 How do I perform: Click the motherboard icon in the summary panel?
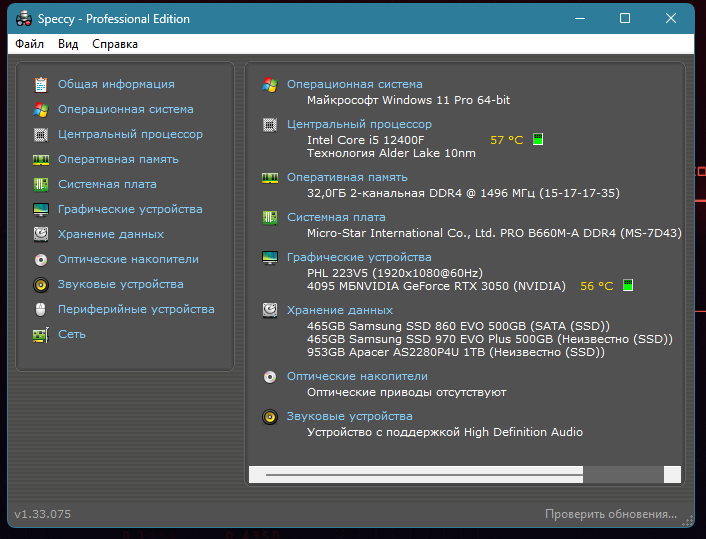click(270, 218)
